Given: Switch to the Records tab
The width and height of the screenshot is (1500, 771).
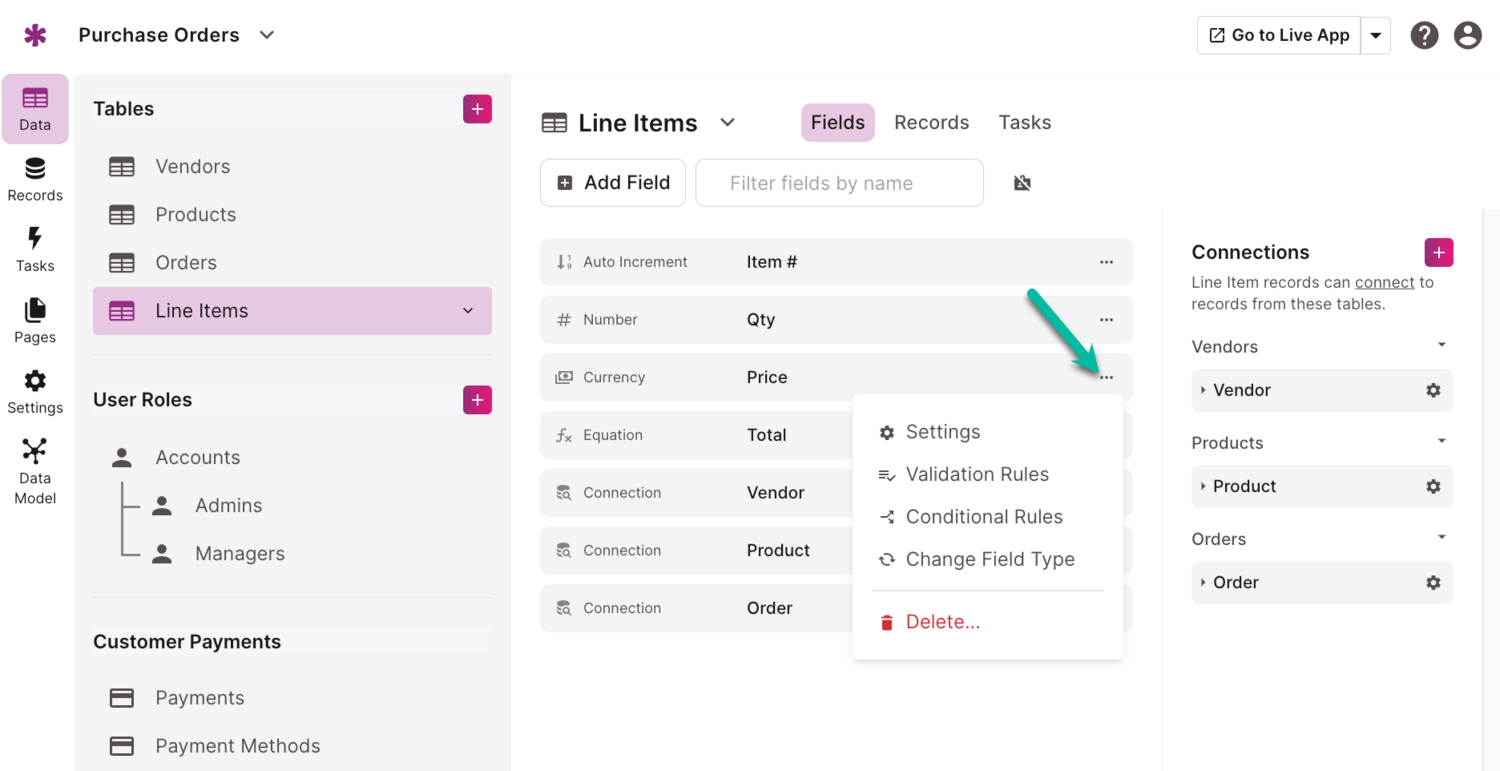Looking at the screenshot, I should click(x=931, y=121).
